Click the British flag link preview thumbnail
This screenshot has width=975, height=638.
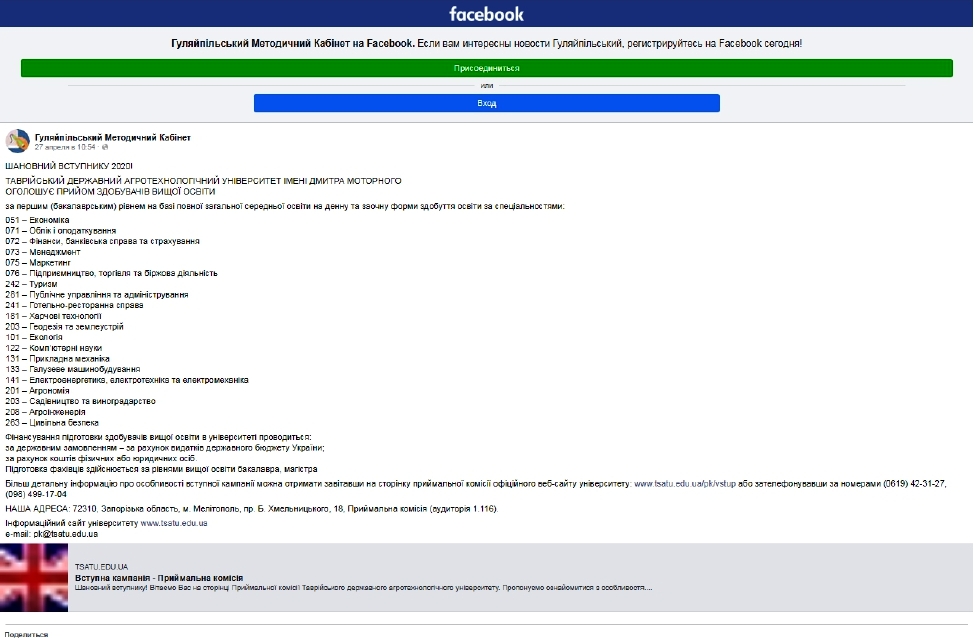point(34,578)
